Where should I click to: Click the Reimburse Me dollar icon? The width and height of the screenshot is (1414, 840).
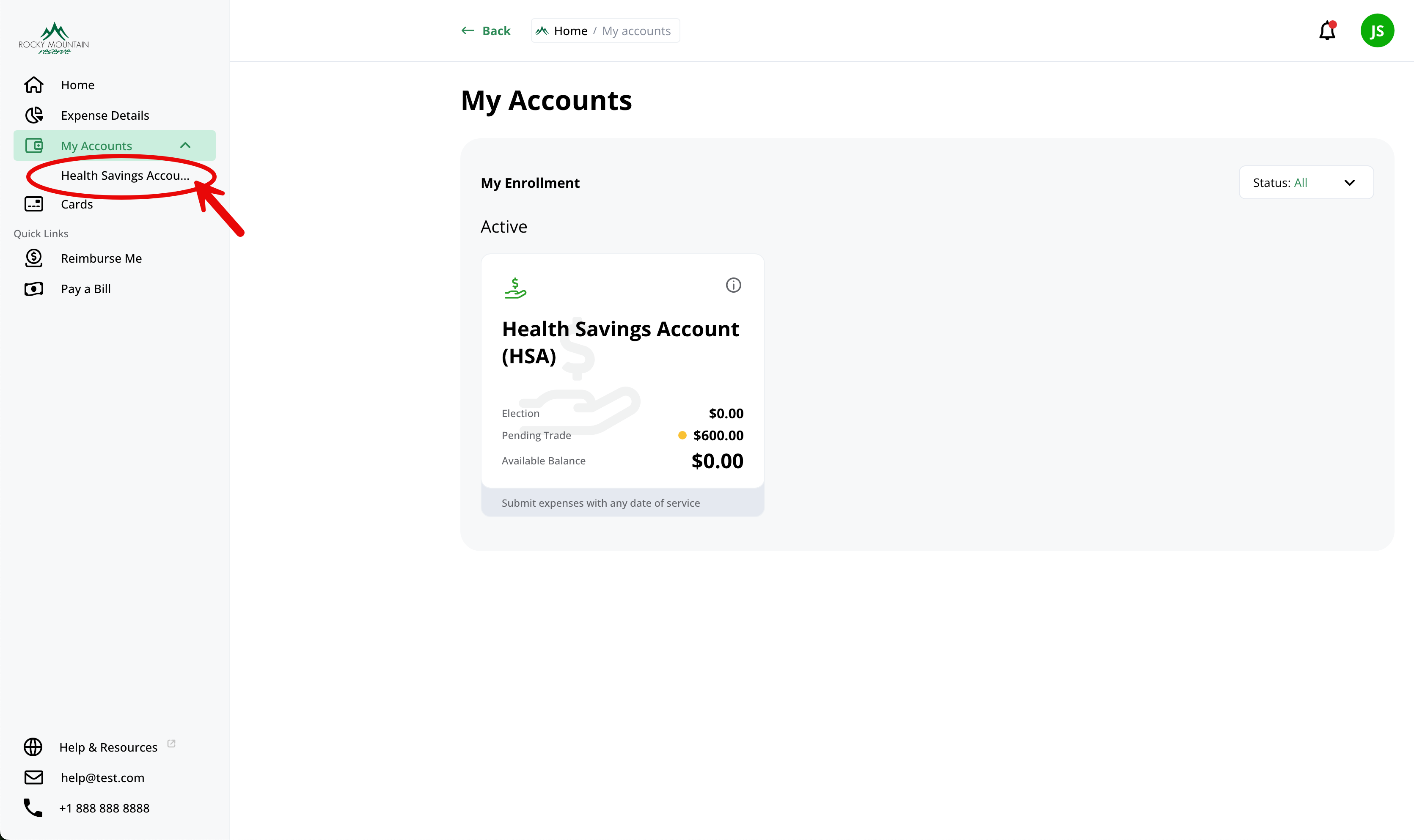coord(34,258)
